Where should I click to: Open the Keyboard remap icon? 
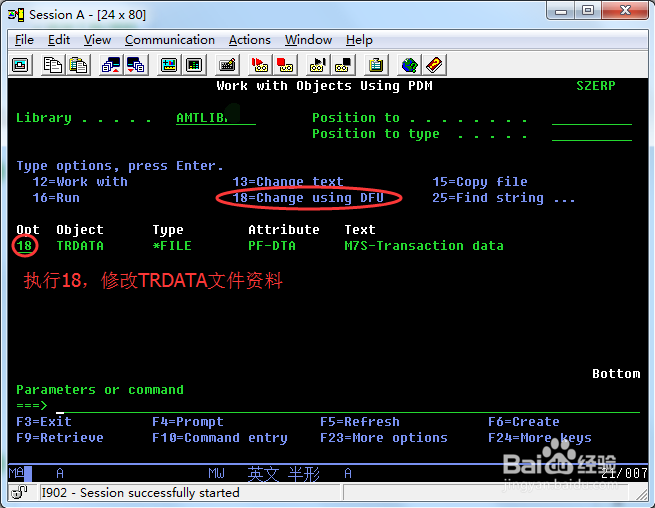(228, 65)
